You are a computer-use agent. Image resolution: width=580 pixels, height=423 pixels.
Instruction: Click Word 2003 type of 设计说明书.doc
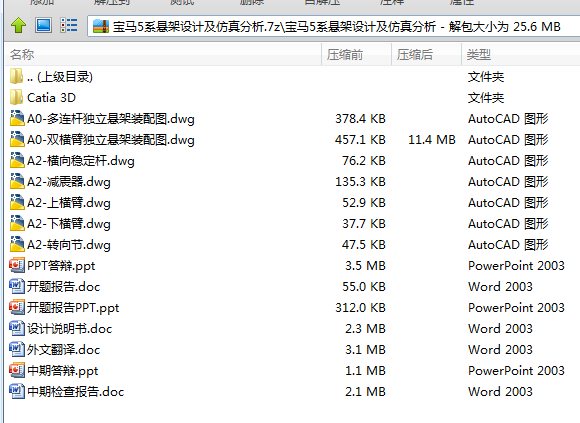tap(500, 329)
